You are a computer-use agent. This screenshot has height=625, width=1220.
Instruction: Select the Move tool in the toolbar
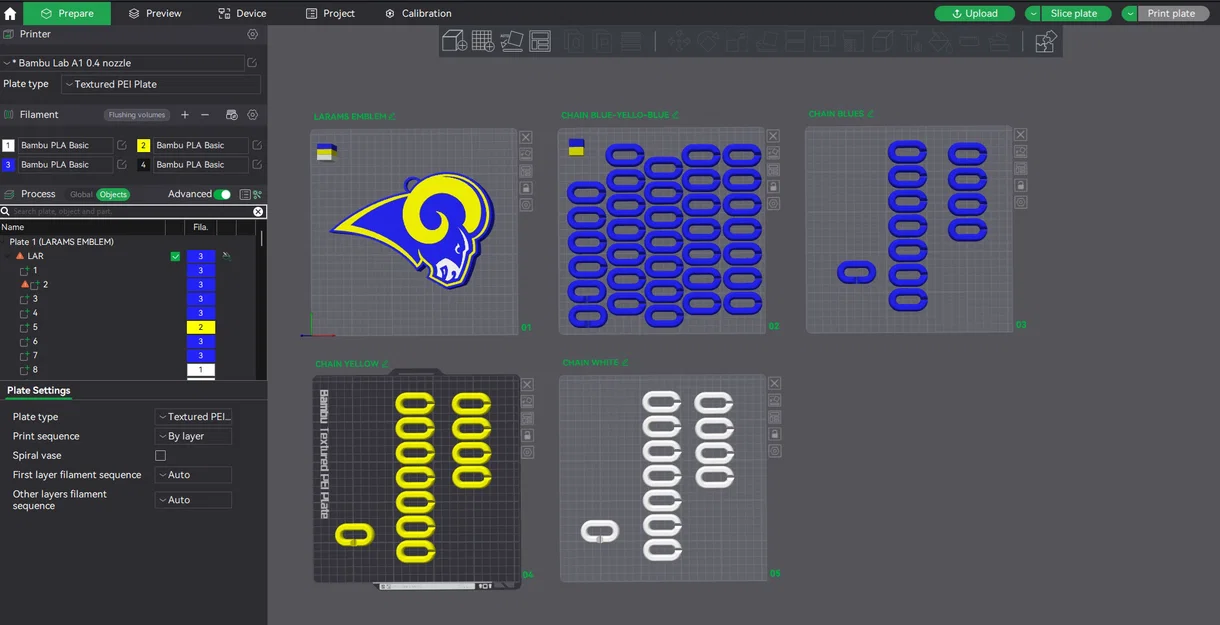(678, 41)
